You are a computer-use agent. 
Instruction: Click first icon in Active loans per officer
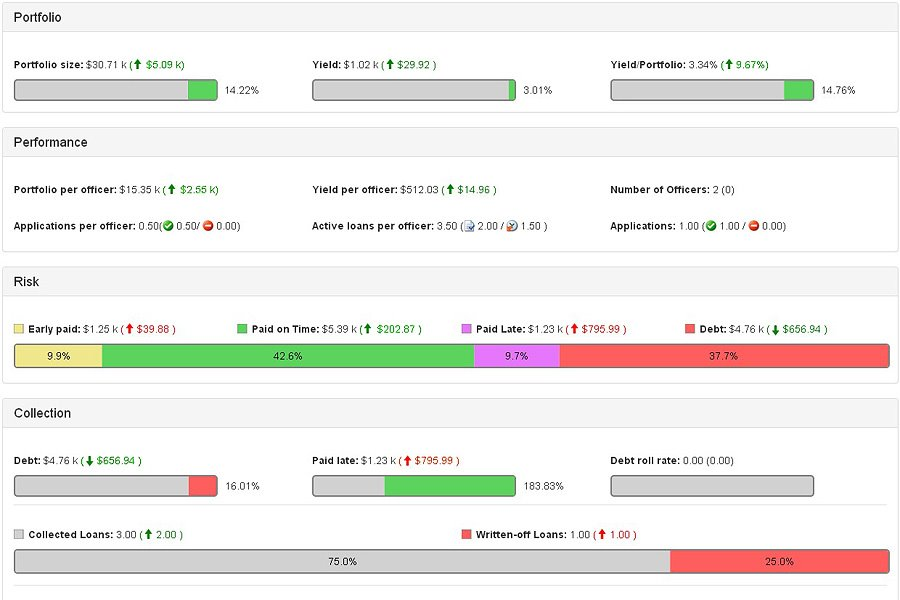coord(467,226)
